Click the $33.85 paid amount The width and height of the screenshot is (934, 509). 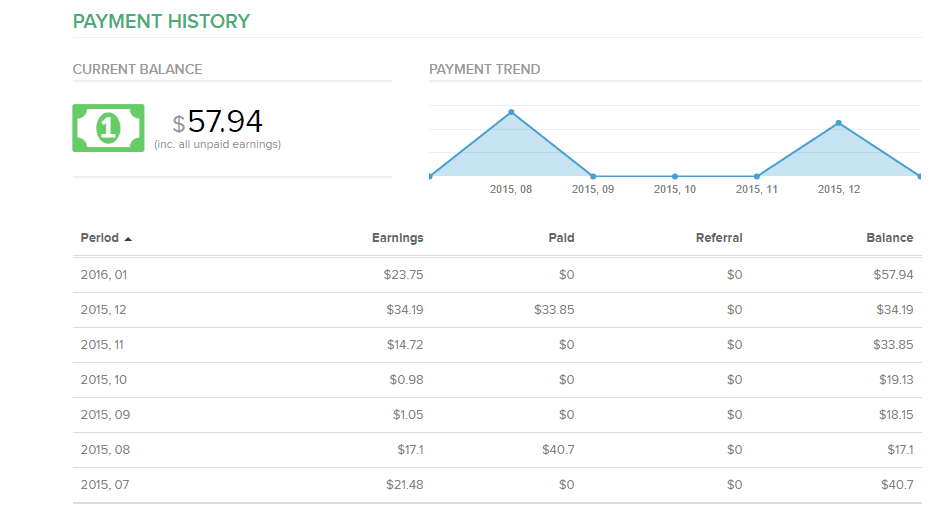pyautogui.click(x=554, y=310)
